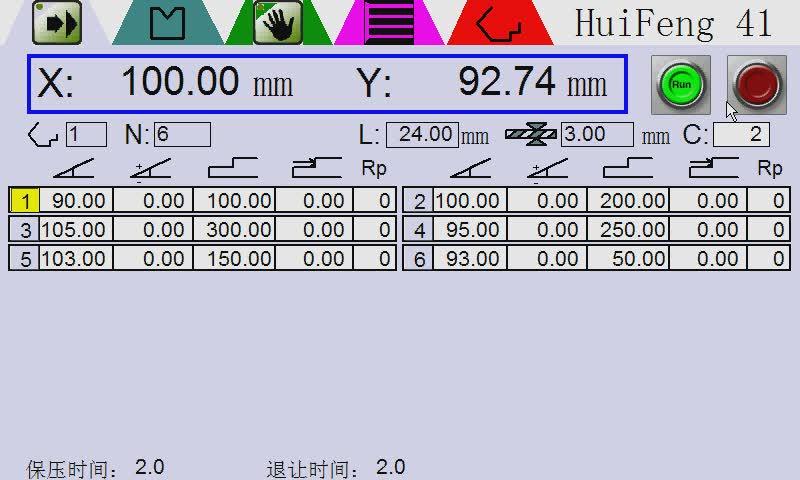
Task: Click the HuiFeng 41 title text
Action: point(672,24)
